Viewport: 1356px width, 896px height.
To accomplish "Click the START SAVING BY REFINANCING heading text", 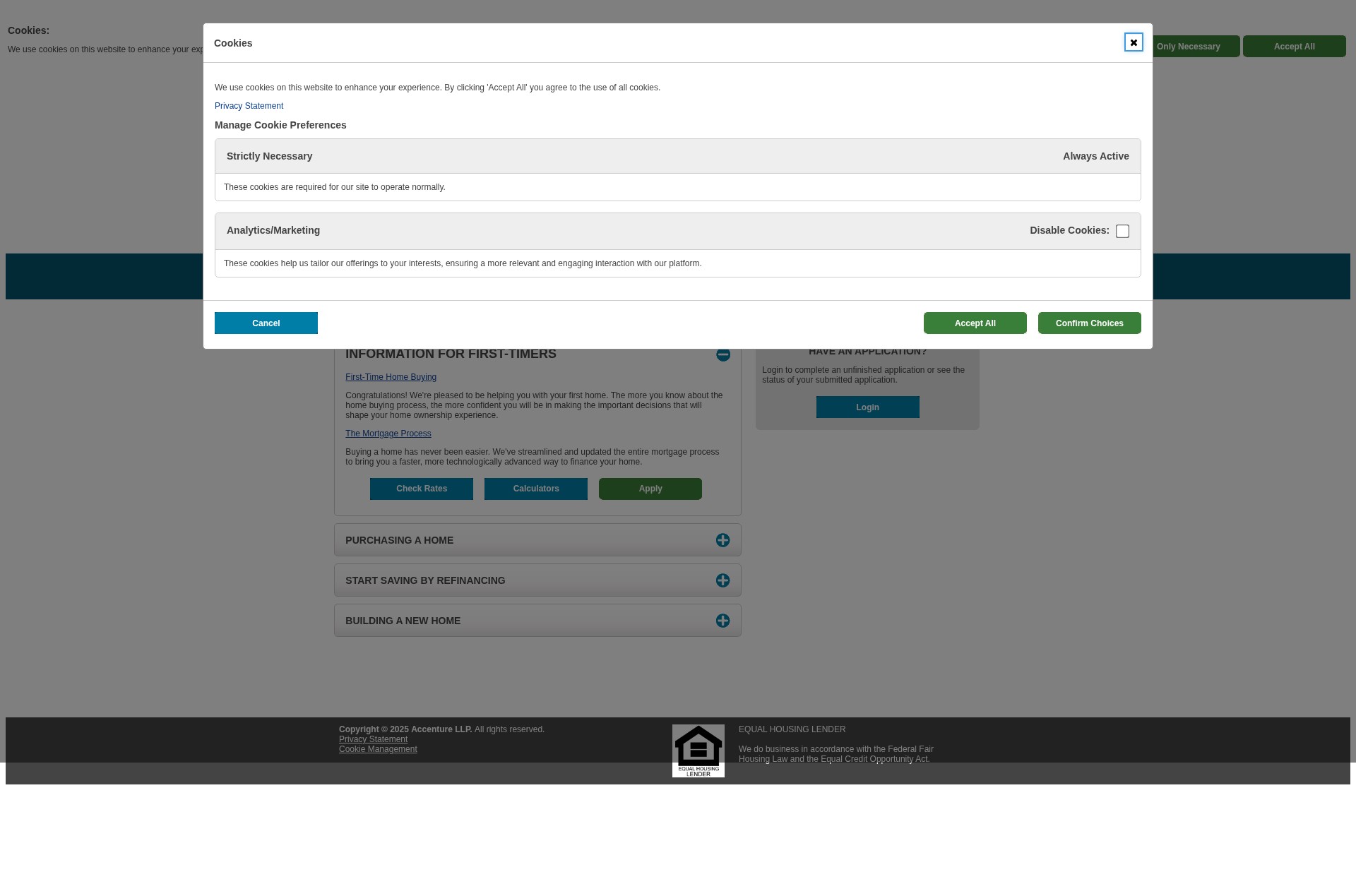I will tap(425, 580).
